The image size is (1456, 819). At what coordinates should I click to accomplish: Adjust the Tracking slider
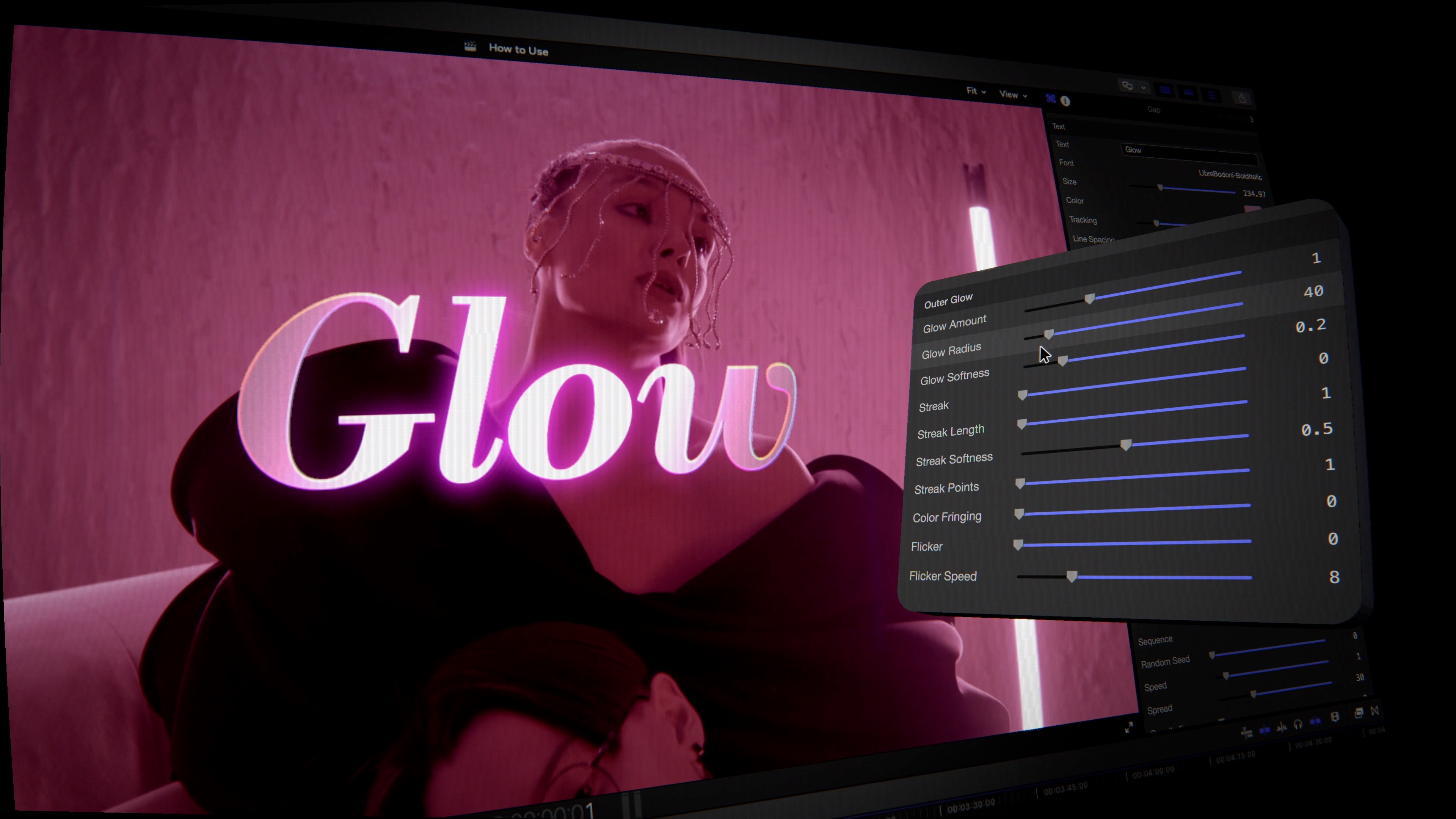pos(1156,224)
